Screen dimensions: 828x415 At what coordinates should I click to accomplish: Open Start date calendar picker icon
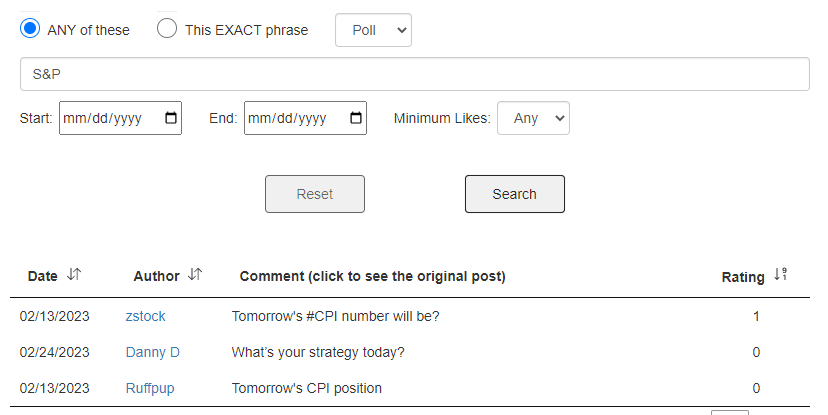[171, 118]
